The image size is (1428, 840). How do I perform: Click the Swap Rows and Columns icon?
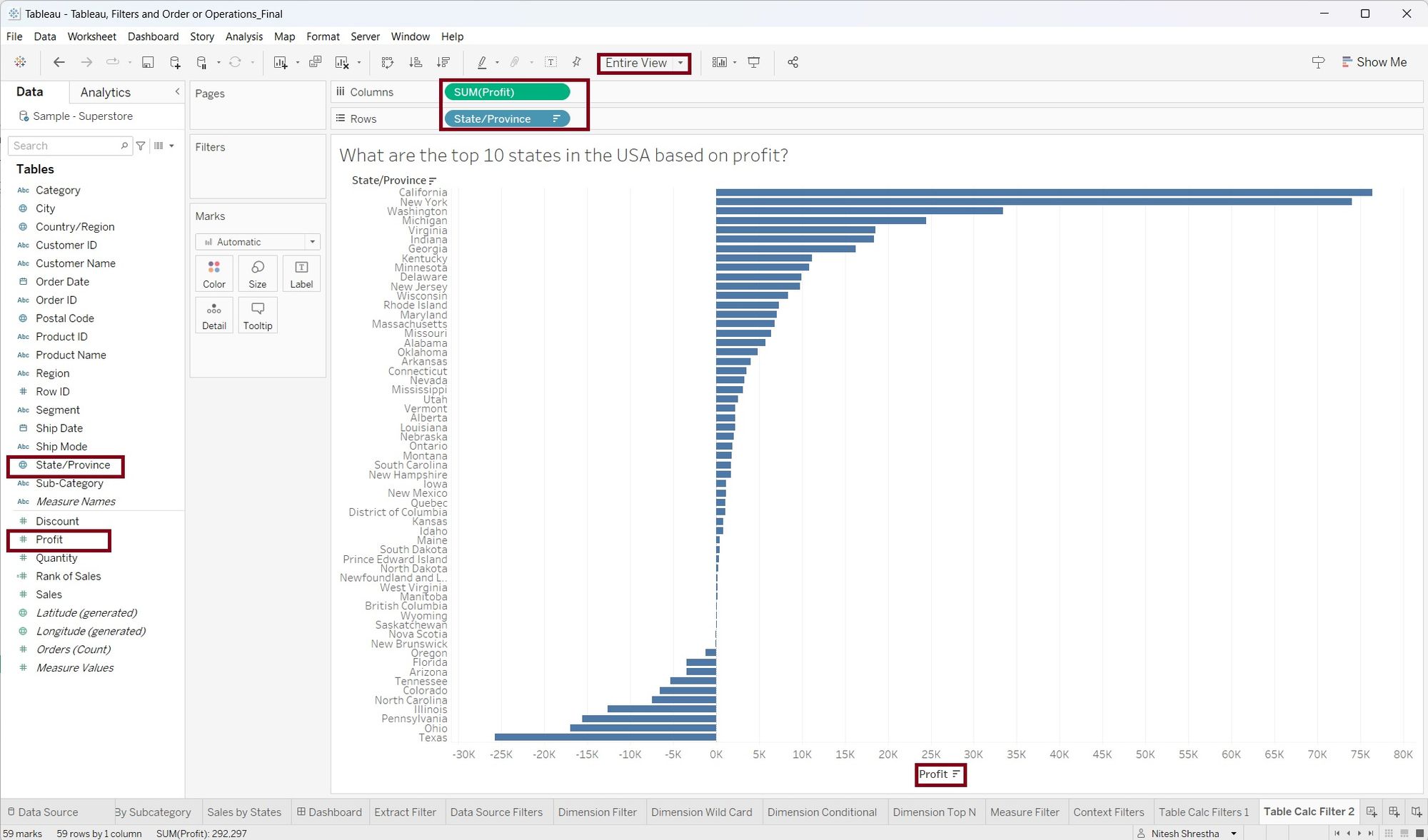click(388, 63)
